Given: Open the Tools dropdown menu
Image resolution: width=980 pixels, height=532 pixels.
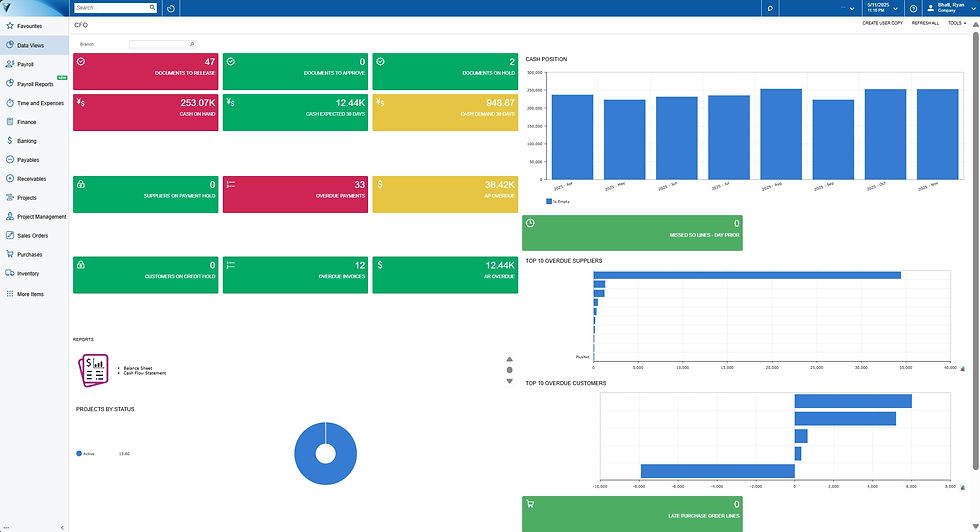Looking at the screenshot, I should click(x=957, y=23).
